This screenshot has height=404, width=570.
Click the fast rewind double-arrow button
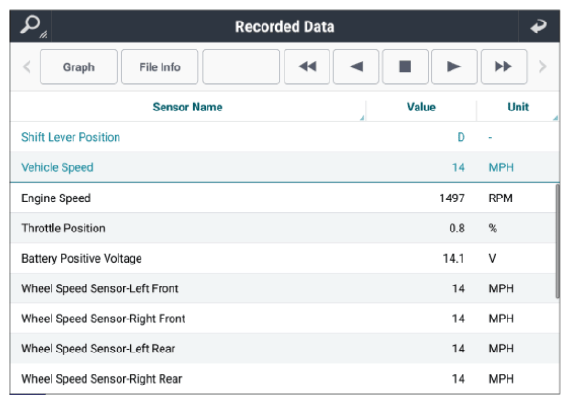click(x=307, y=67)
